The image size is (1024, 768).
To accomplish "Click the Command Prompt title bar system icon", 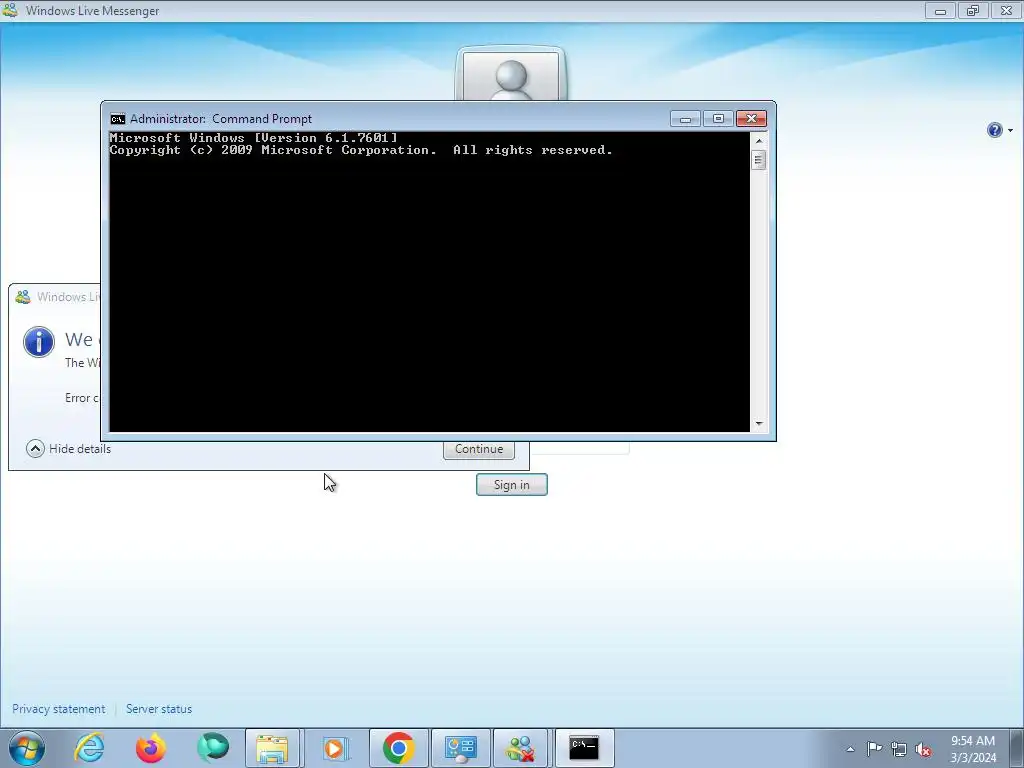I will point(118,119).
